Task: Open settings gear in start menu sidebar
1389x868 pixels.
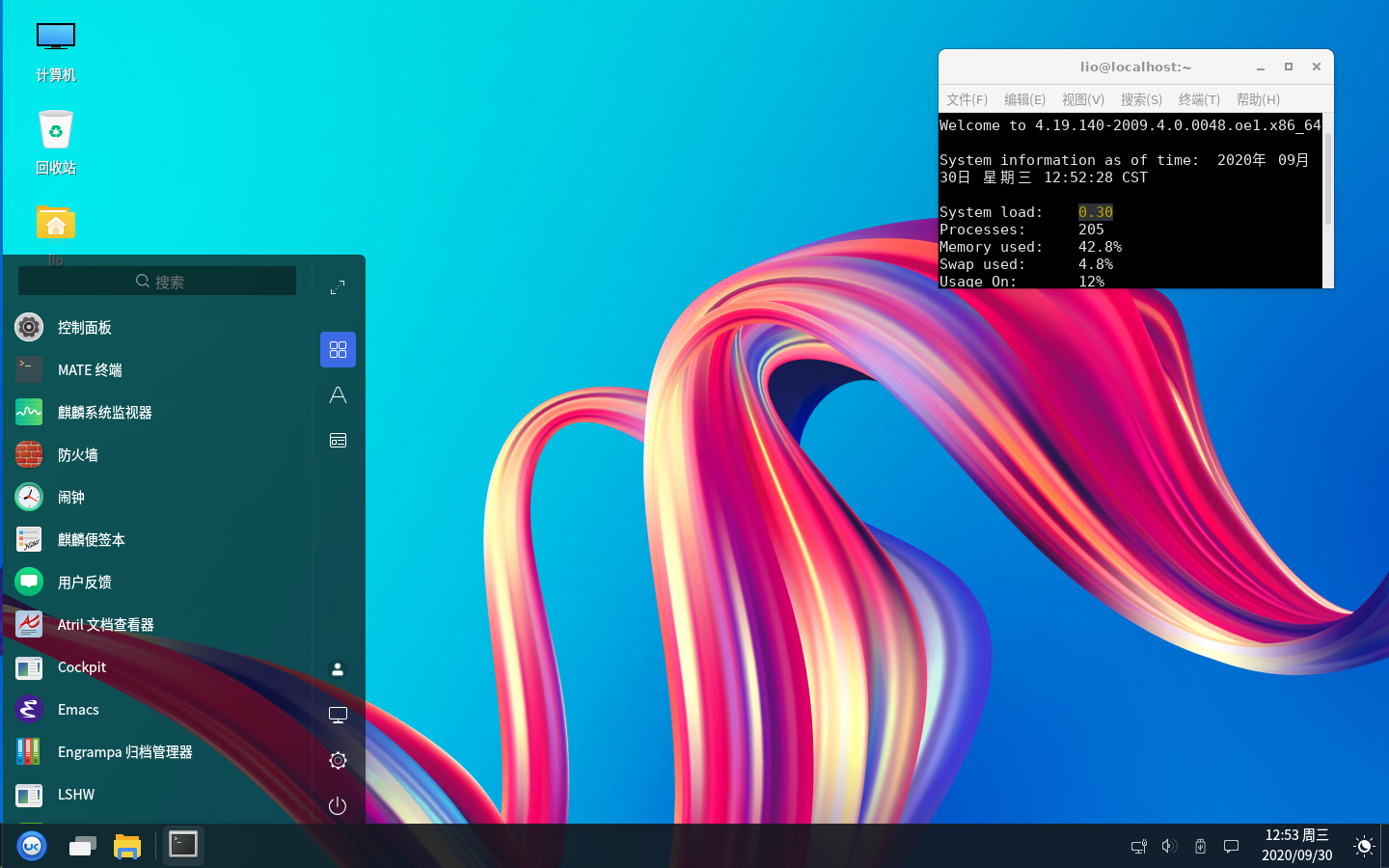Action: [x=338, y=760]
